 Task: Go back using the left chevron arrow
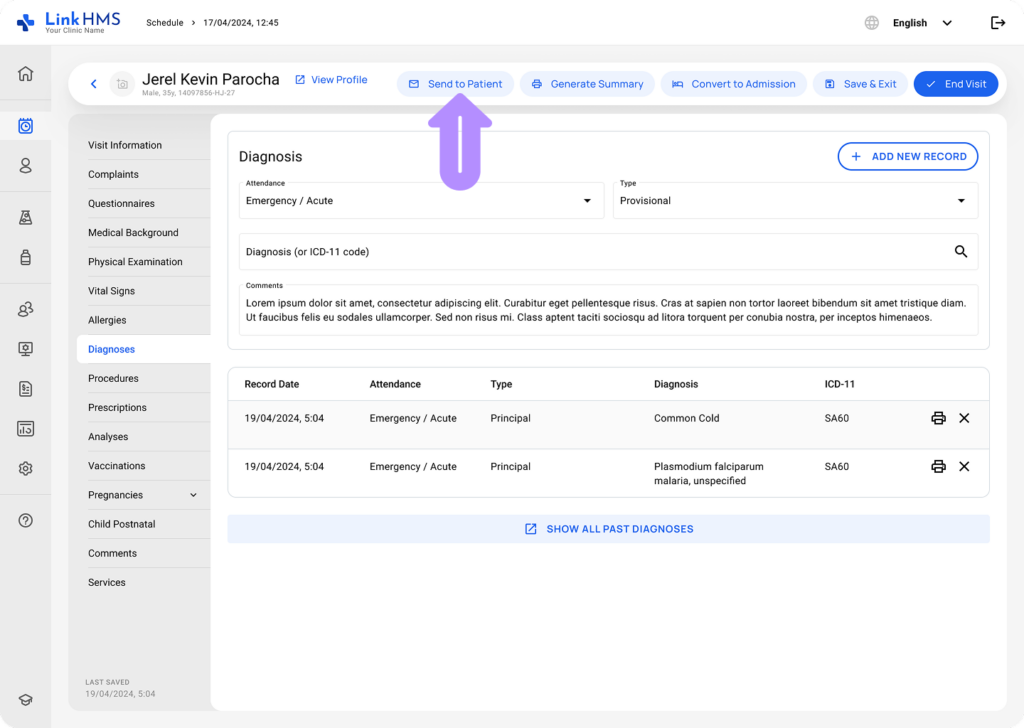94,84
